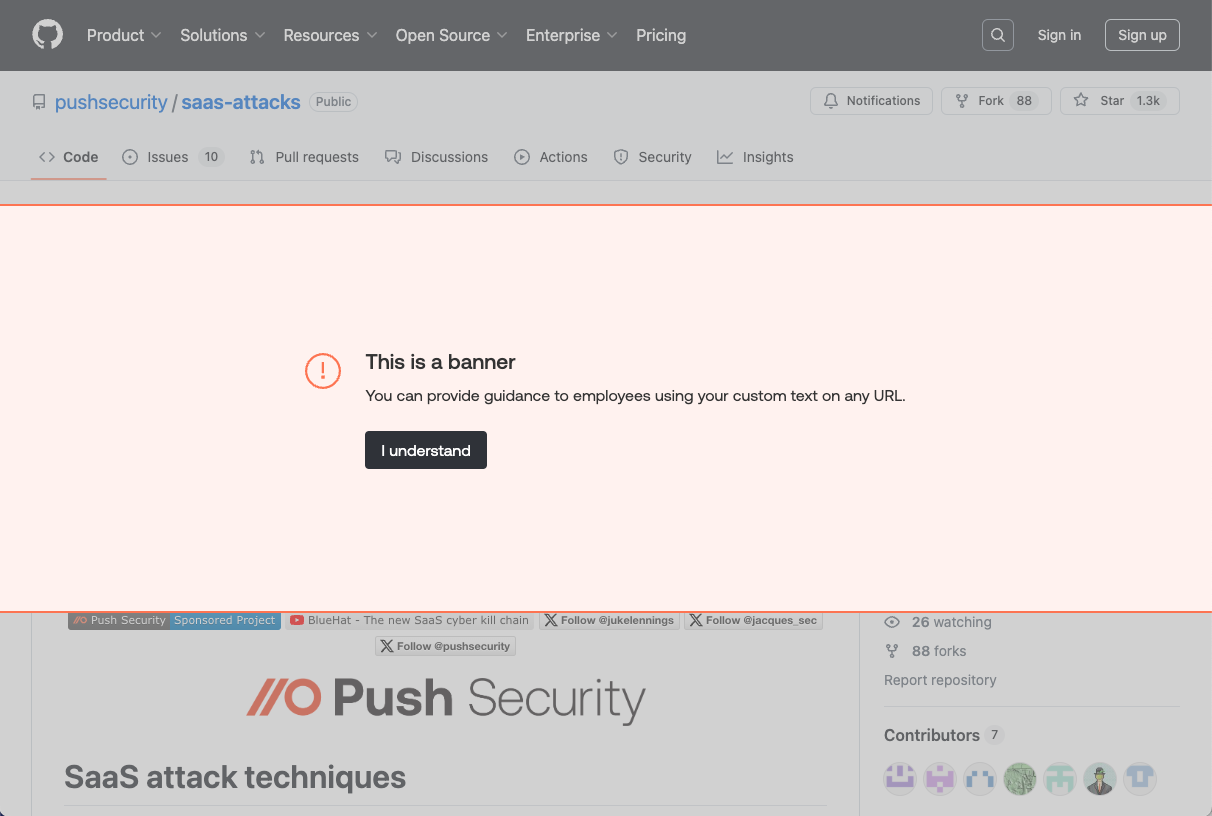Click the Star icon
Image resolution: width=1212 pixels, height=816 pixels.
tap(1081, 101)
